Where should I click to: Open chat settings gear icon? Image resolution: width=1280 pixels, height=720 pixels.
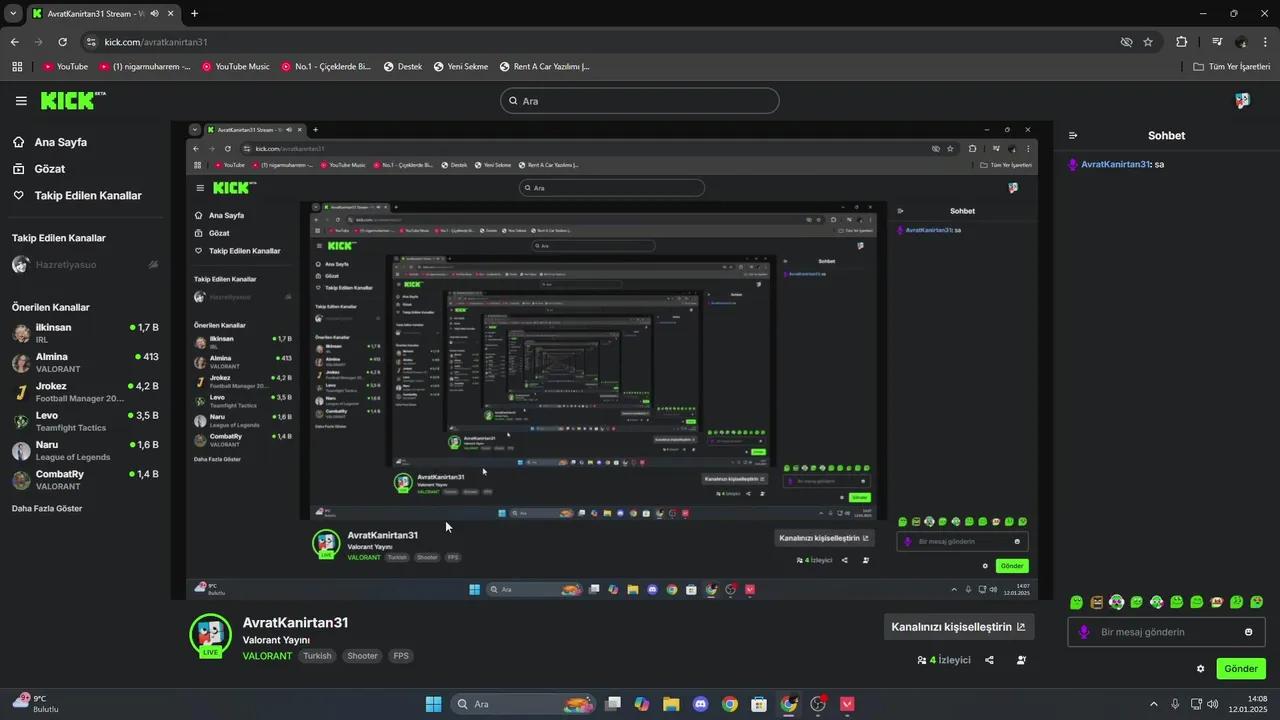pos(1200,669)
